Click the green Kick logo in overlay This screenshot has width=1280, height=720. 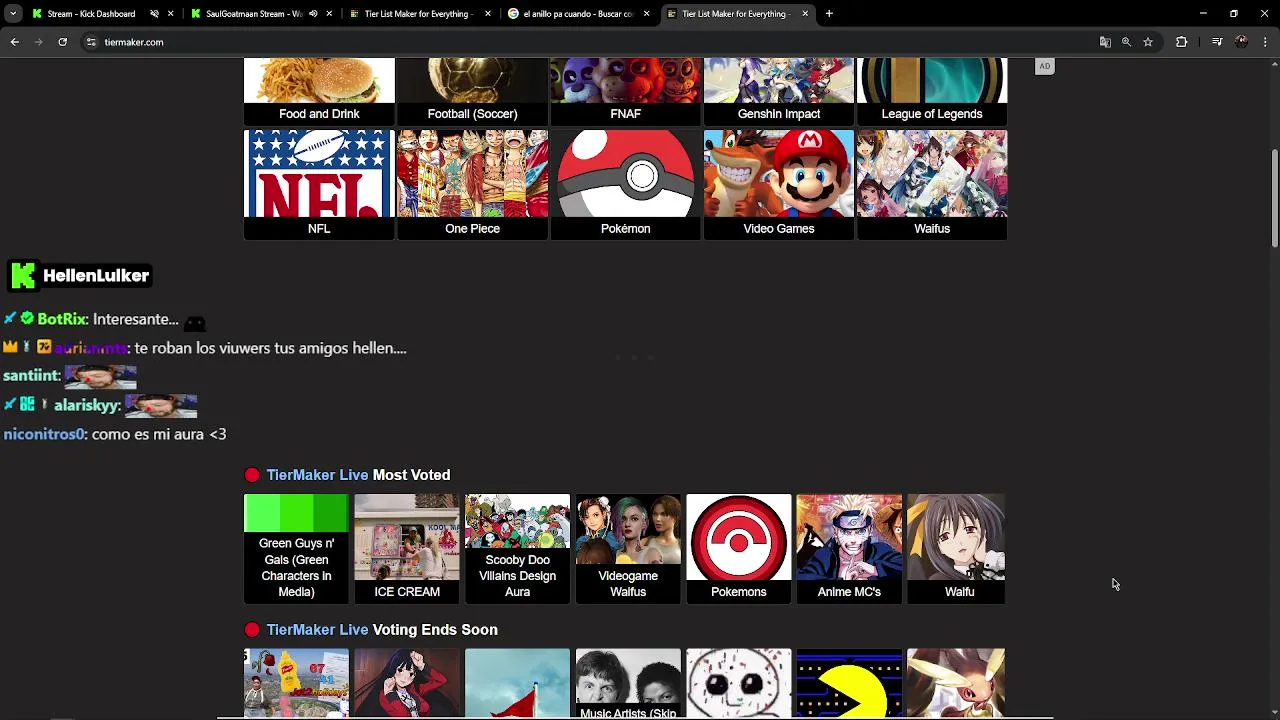pos(23,275)
